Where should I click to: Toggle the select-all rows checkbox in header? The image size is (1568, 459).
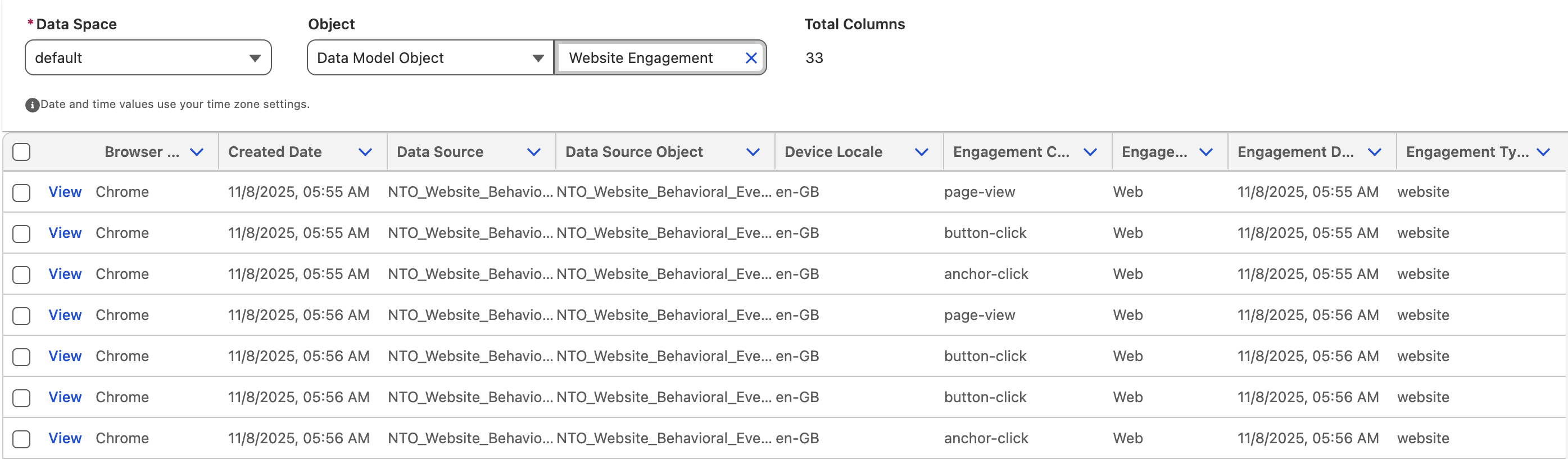(x=21, y=152)
